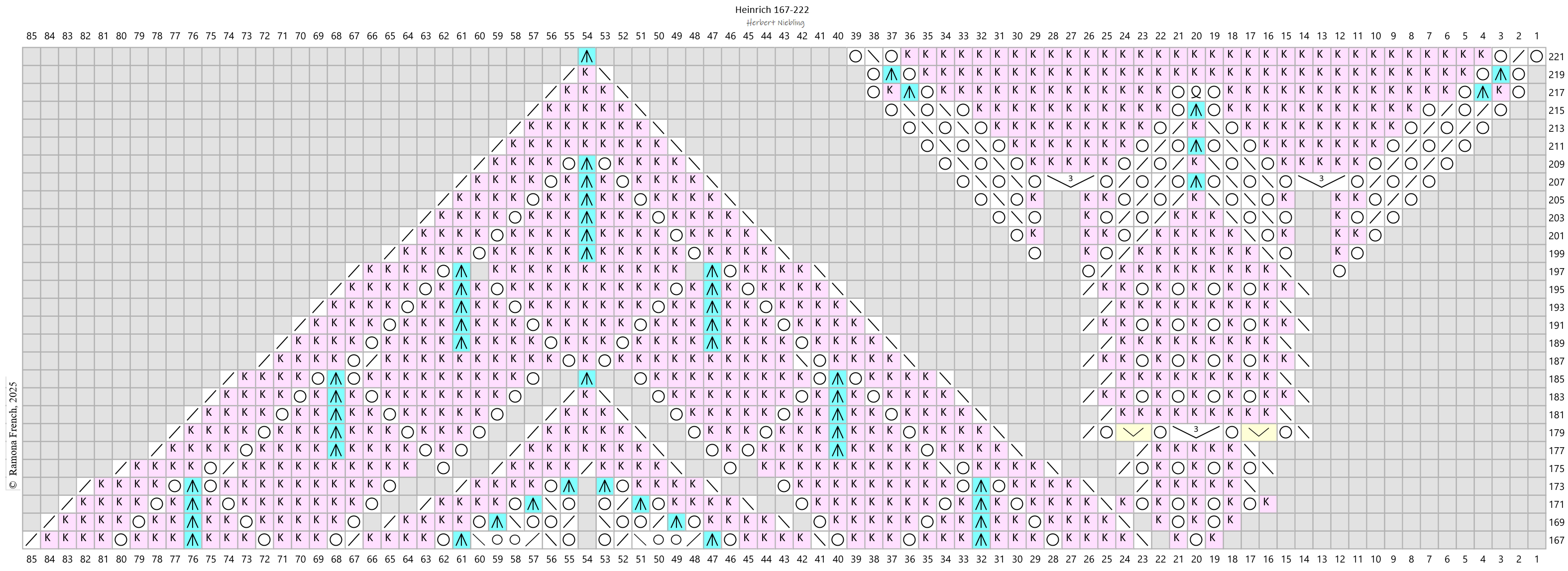The height and width of the screenshot is (571, 1568).
Task: Click the right yellow V cell in row 179
Action: [x=1258, y=432]
